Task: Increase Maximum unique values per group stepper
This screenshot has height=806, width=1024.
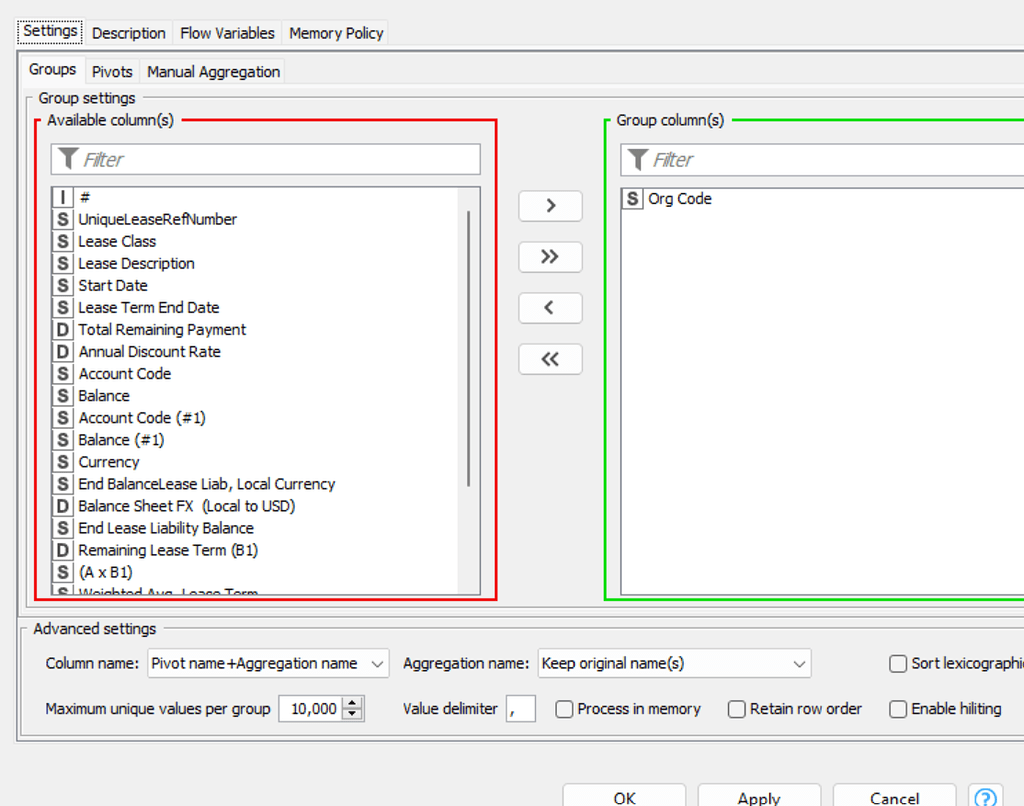Action: (x=352, y=703)
